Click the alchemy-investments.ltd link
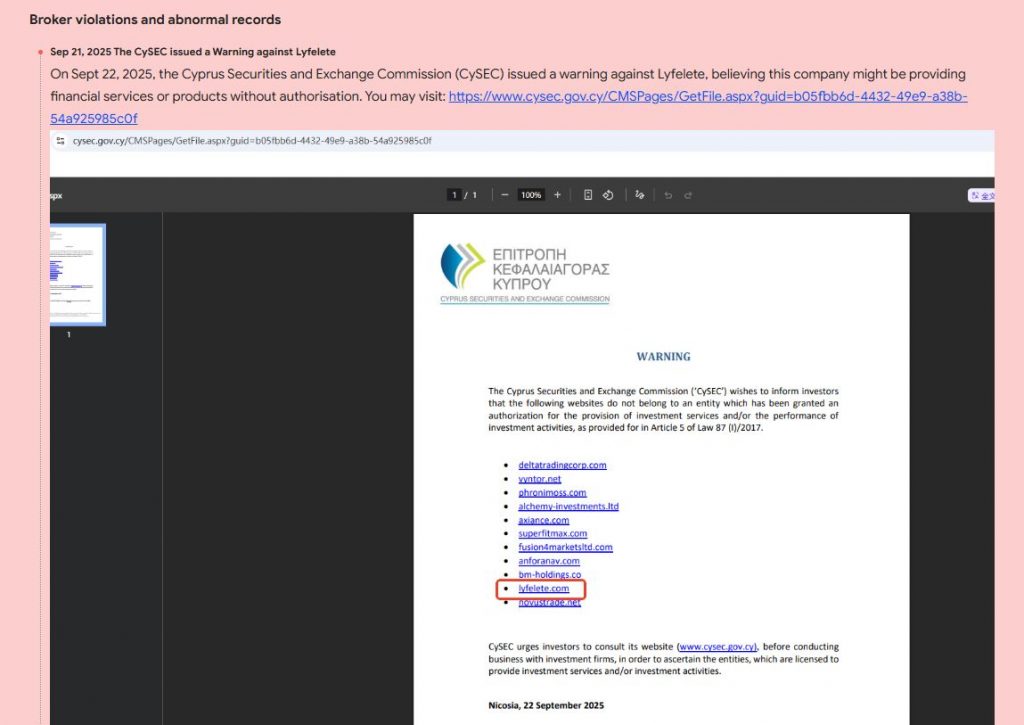 pyautogui.click(x=568, y=507)
